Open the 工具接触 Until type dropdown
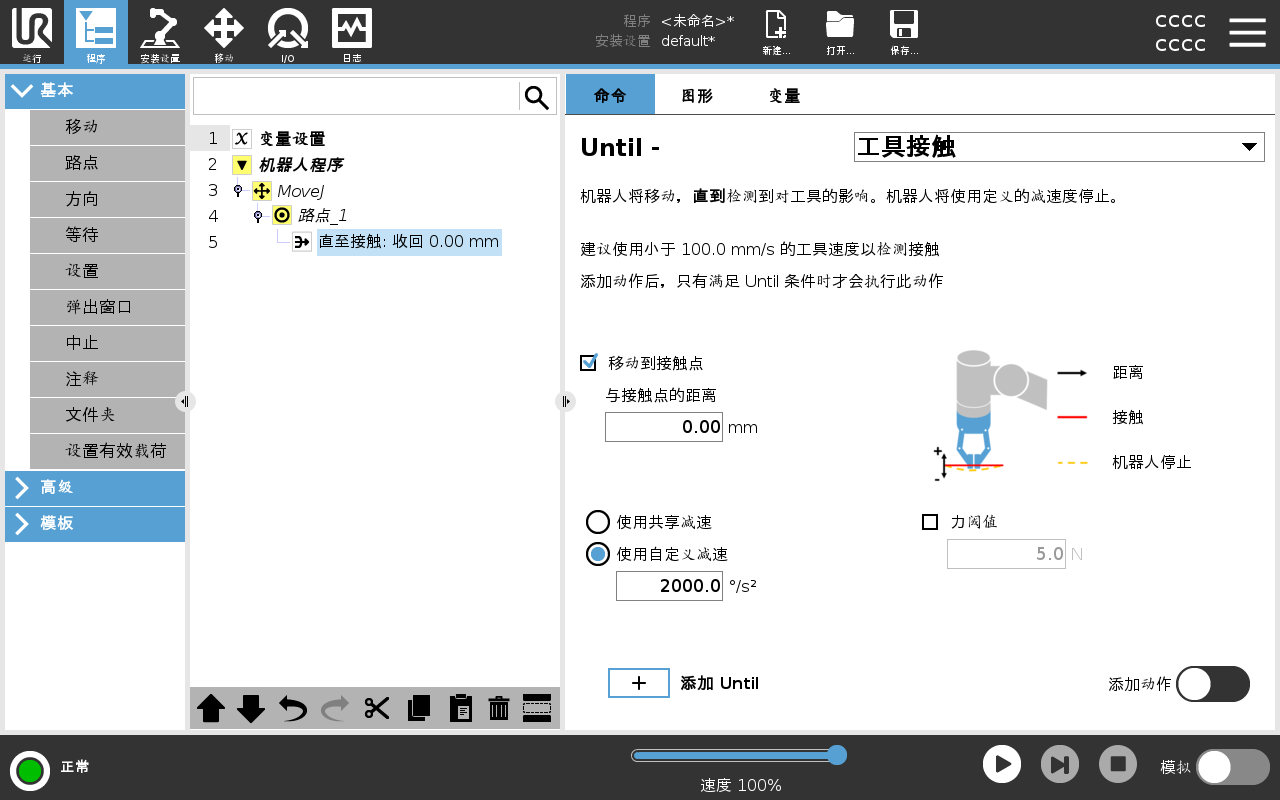The image size is (1280, 800). 1058,147
